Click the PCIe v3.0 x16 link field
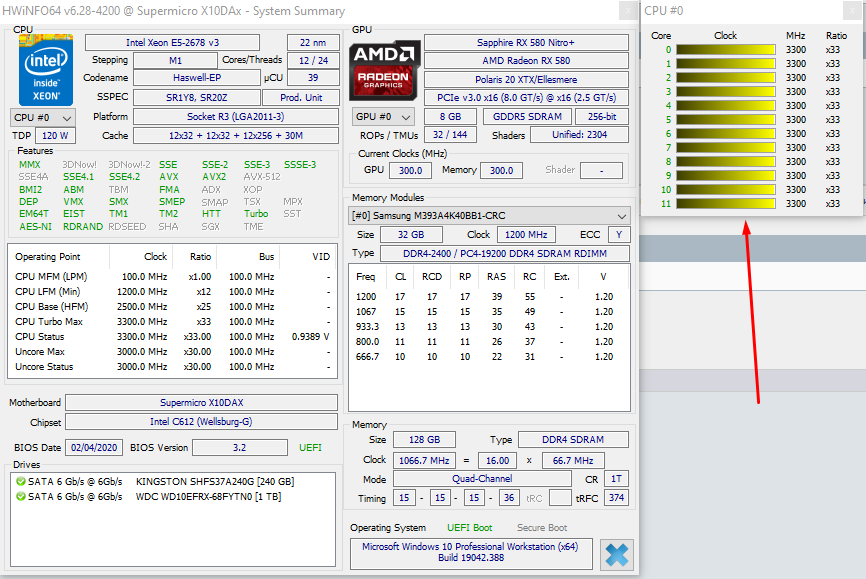This screenshot has width=866, height=579. coord(526,98)
